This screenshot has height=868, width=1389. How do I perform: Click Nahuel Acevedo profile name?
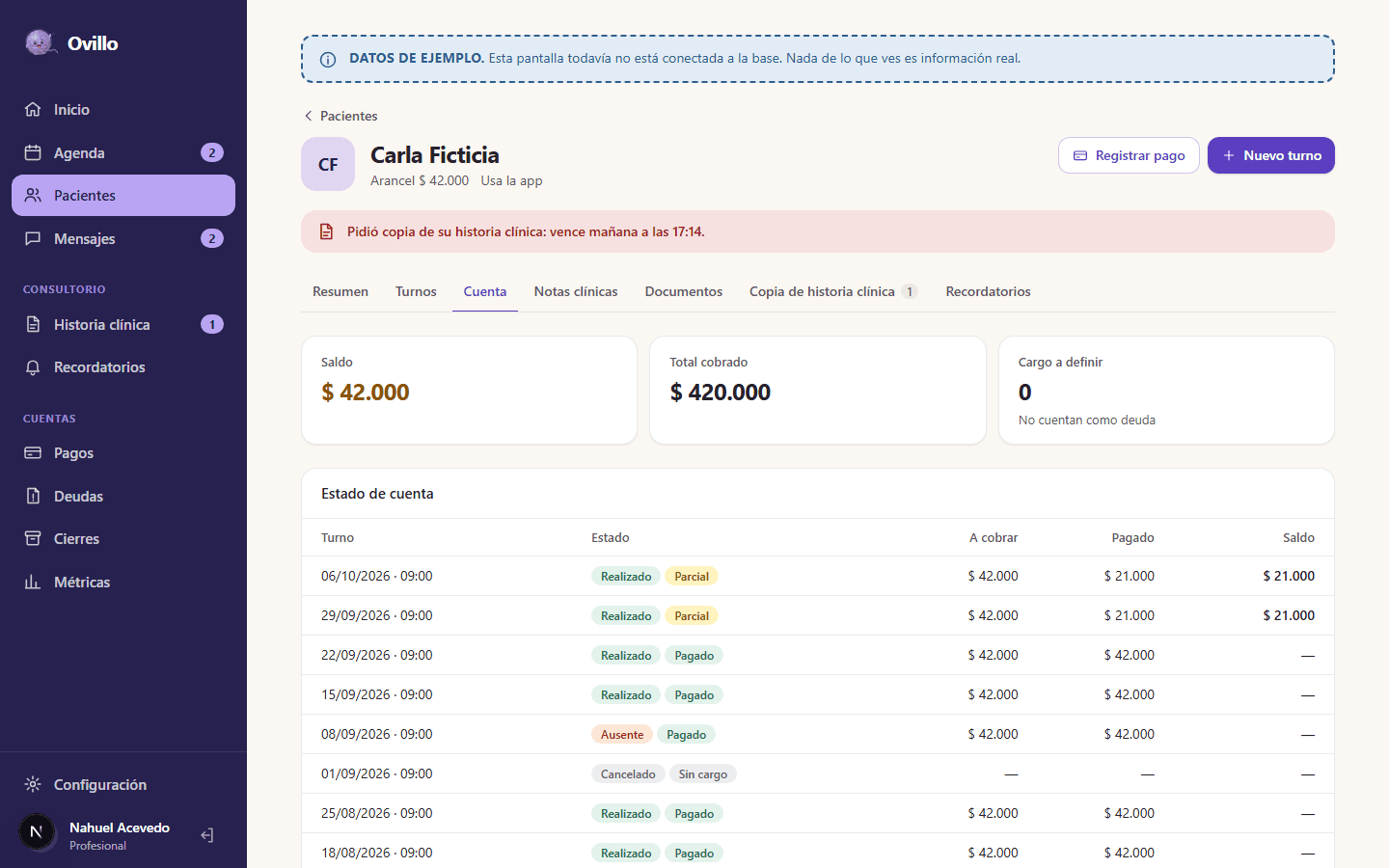[x=120, y=827]
